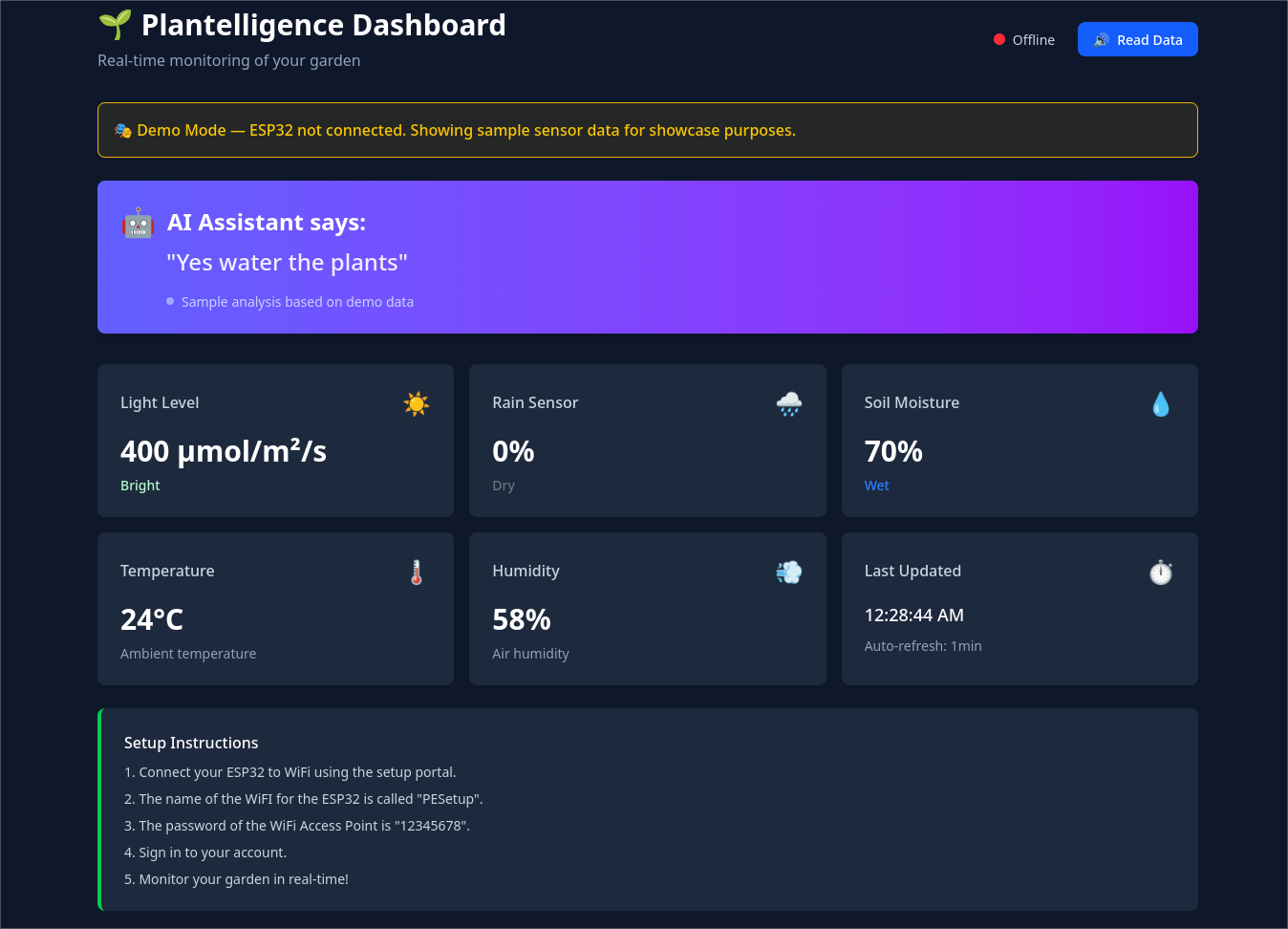This screenshot has width=1288, height=929.
Task: Click the water droplet icon on Soil Moisture
Action: click(x=1161, y=403)
